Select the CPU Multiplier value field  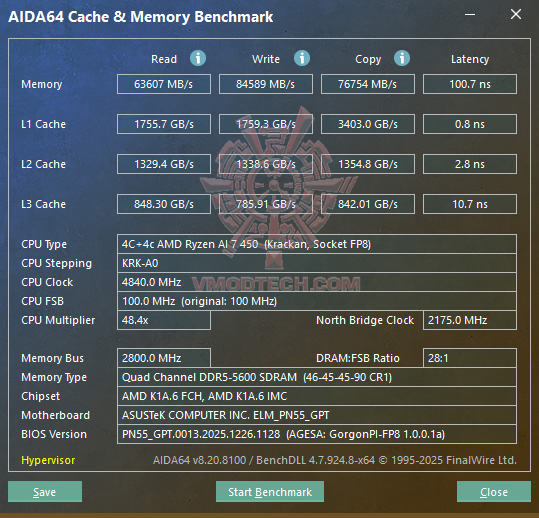[x=164, y=320]
